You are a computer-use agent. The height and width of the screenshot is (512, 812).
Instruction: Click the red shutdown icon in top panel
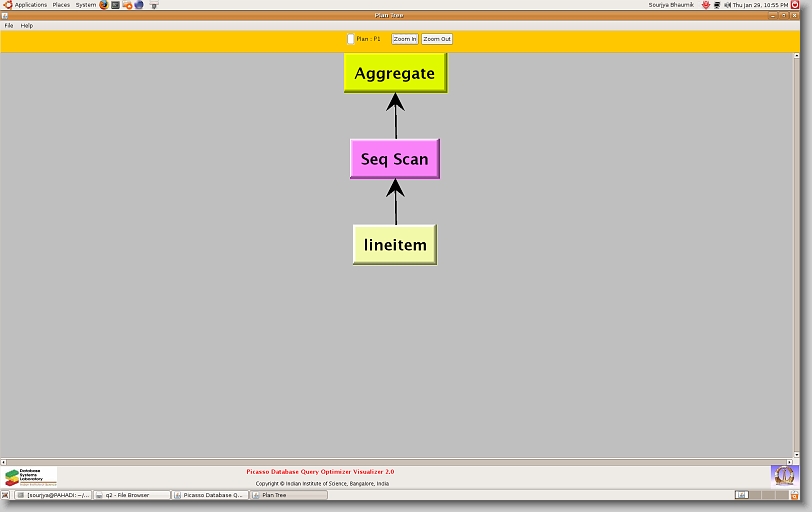click(x=795, y=5)
